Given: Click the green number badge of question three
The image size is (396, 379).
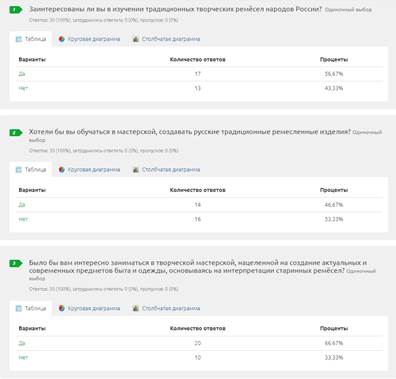Looking at the screenshot, I should [x=16, y=263].
